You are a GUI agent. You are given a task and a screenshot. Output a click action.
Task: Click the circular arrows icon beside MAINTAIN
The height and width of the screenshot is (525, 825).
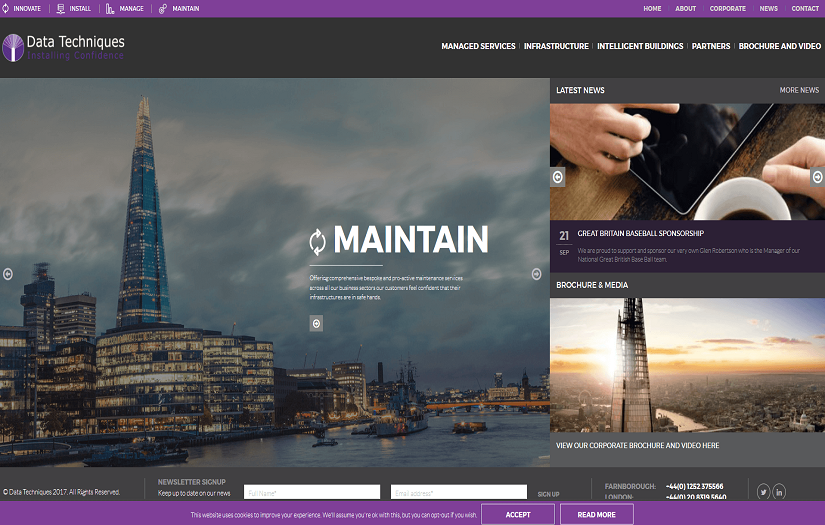pos(317,241)
